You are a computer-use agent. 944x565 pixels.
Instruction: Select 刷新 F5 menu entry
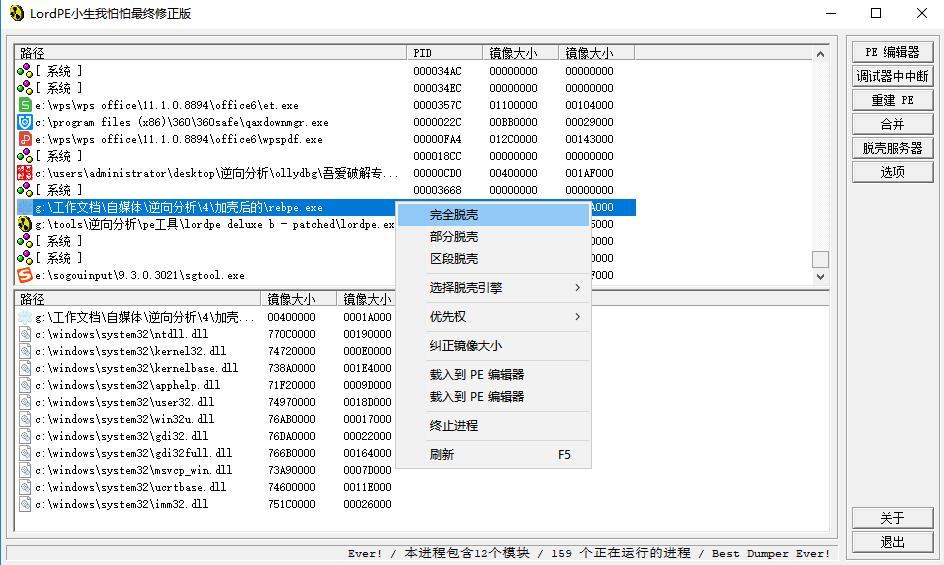tap(493, 455)
